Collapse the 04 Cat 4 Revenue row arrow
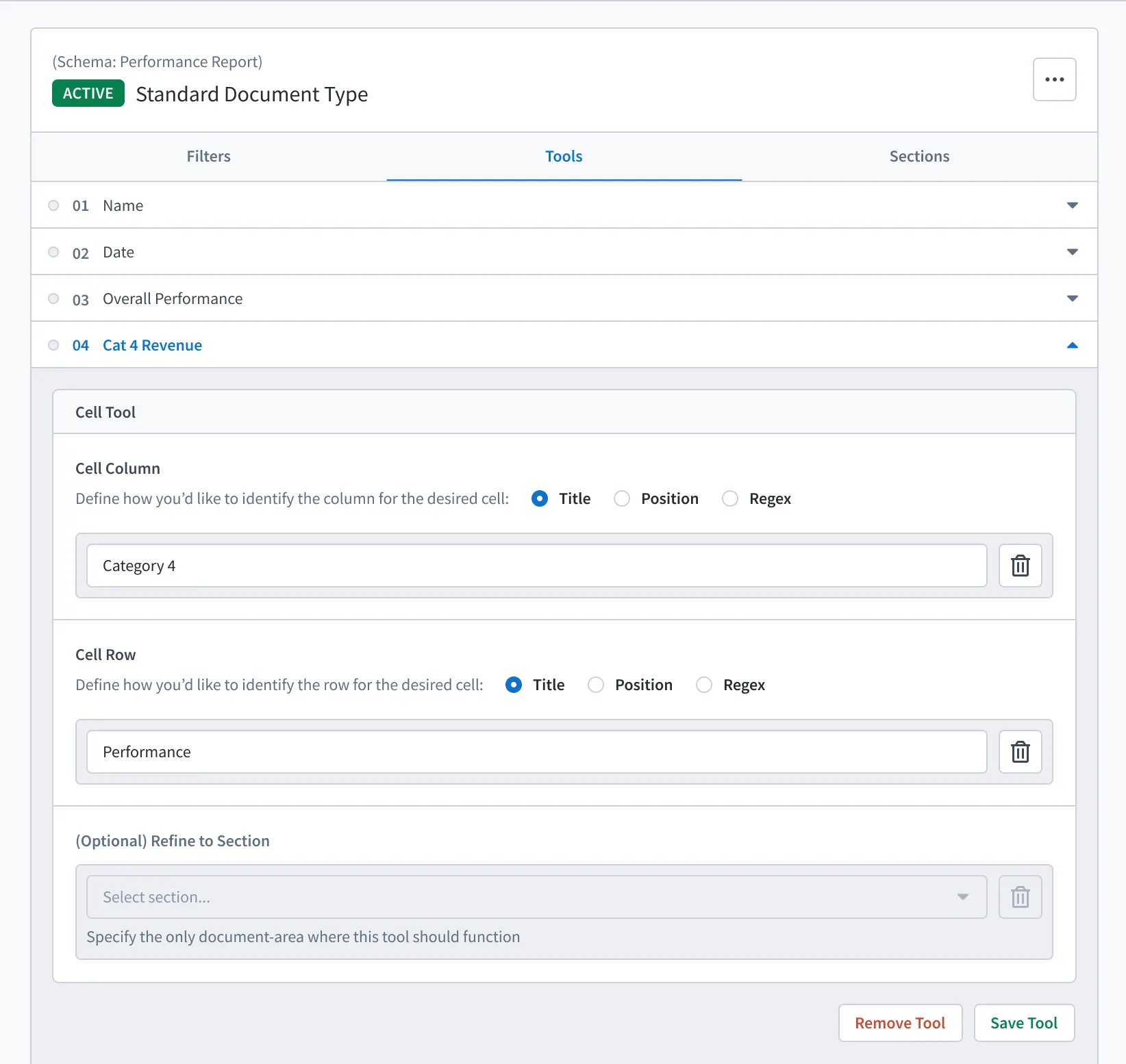 click(x=1073, y=345)
